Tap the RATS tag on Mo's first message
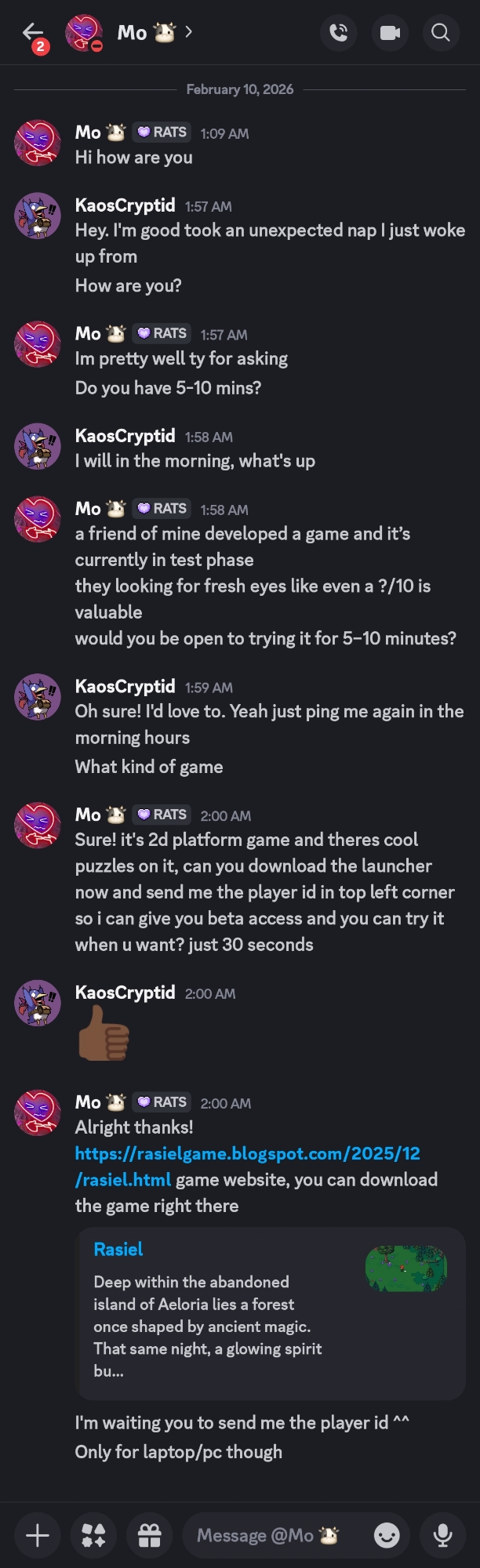The height and width of the screenshot is (1568, 480). point(162,132)
